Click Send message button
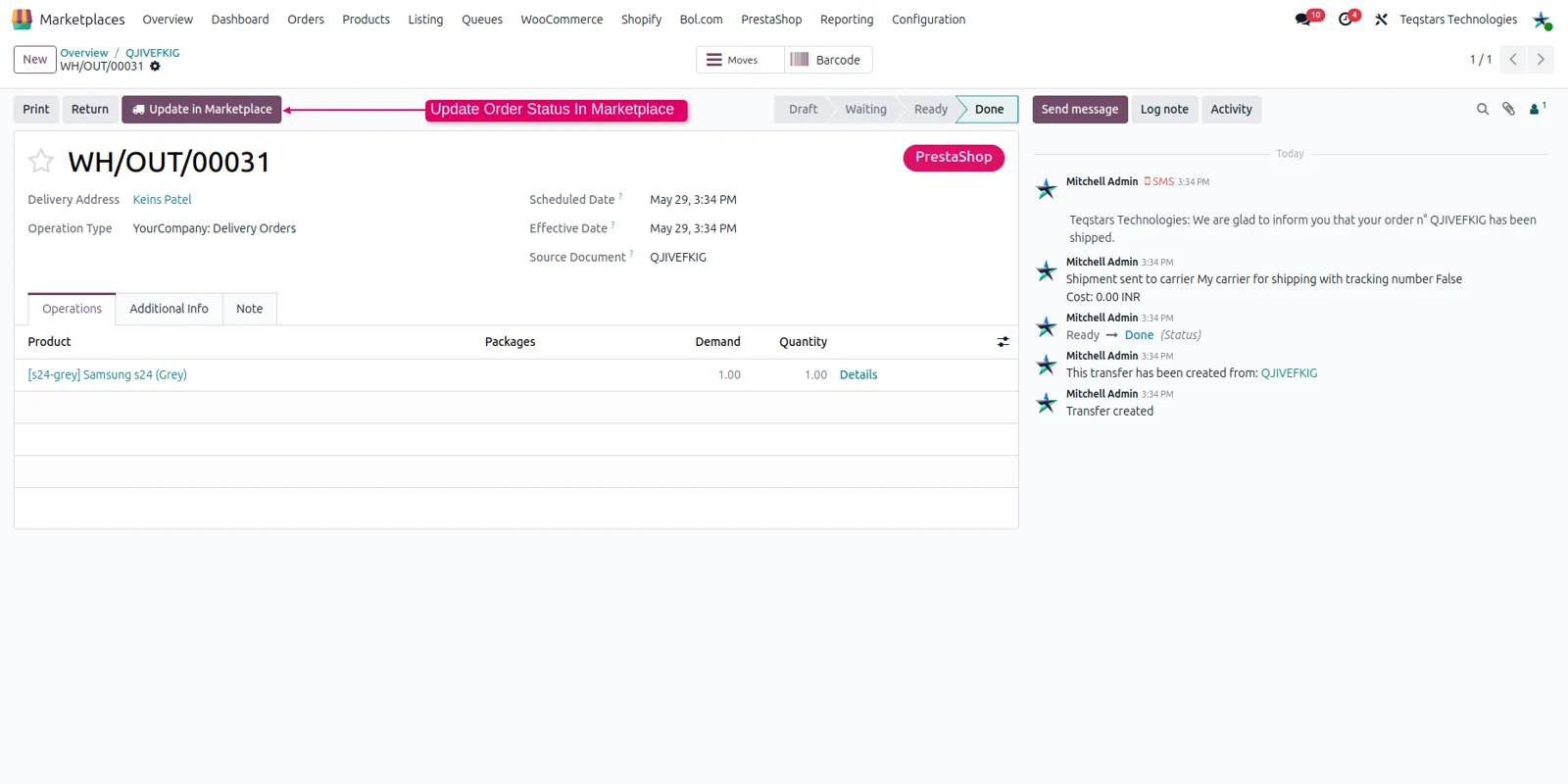The image size is (1568, 784). 1080,110
